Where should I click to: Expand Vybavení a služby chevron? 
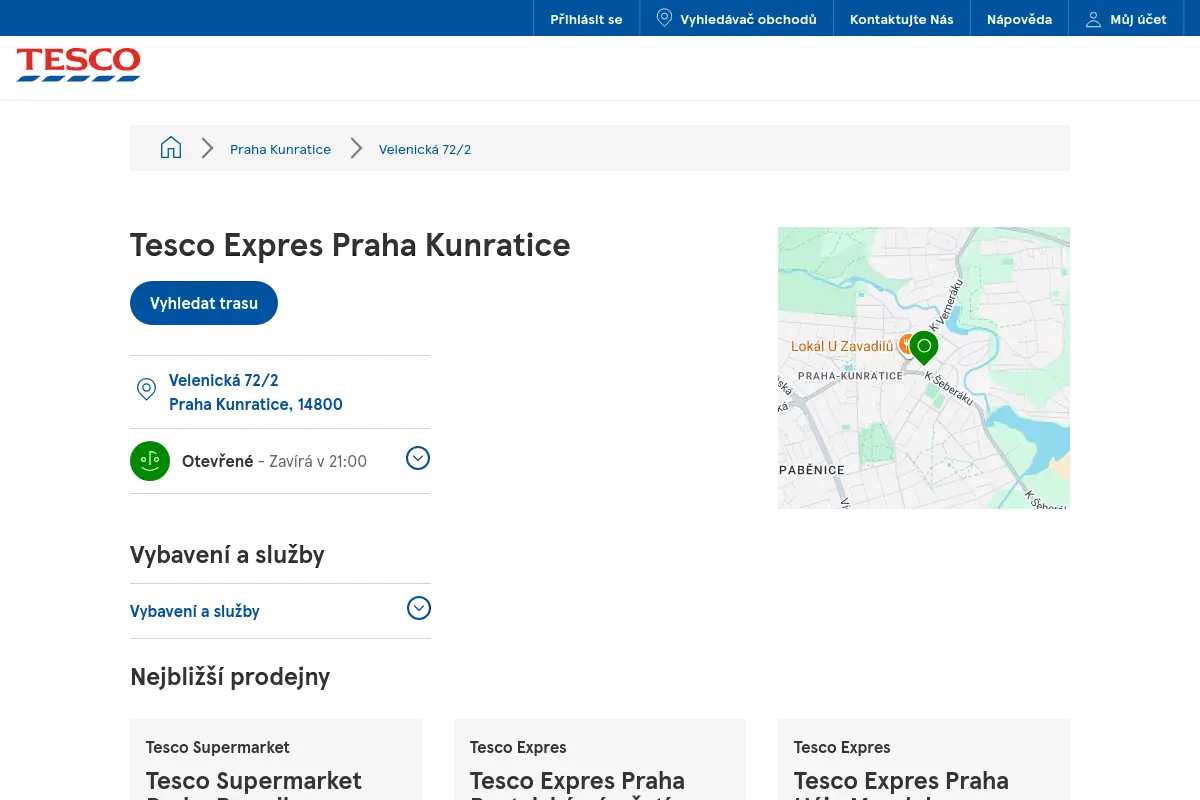point(419,608)
